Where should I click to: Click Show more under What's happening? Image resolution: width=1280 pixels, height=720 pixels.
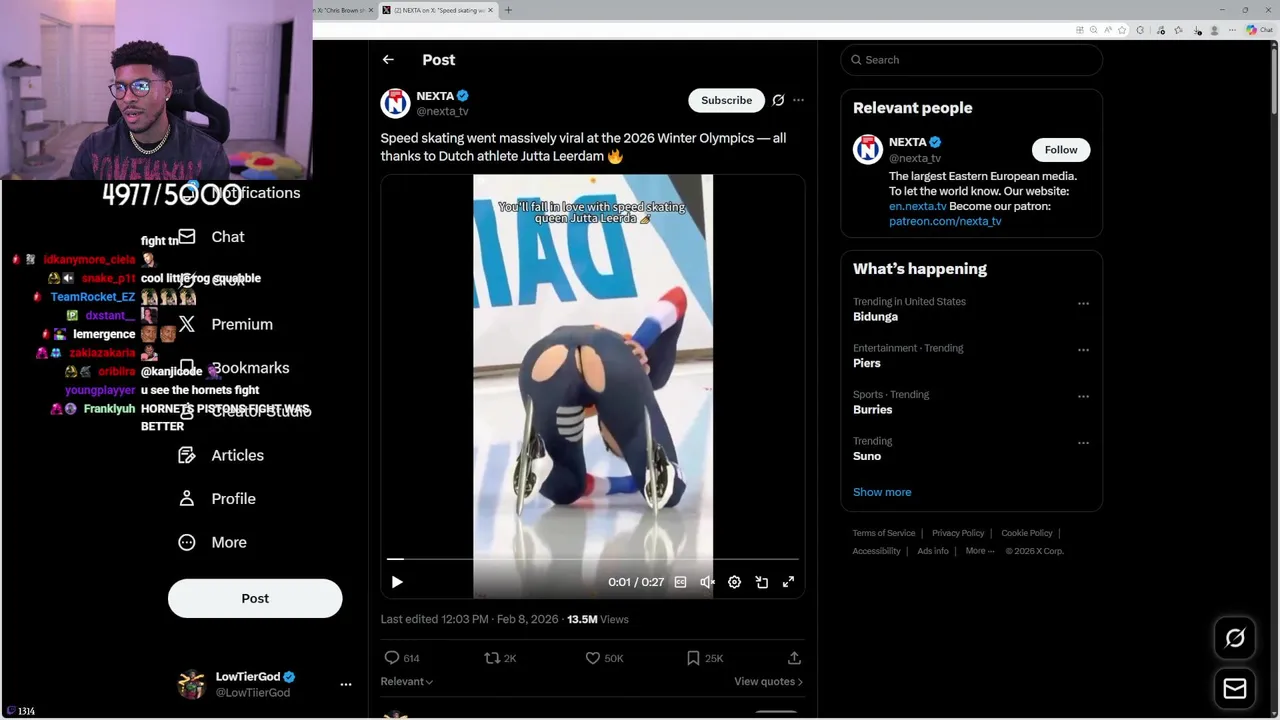pos(882,492)
